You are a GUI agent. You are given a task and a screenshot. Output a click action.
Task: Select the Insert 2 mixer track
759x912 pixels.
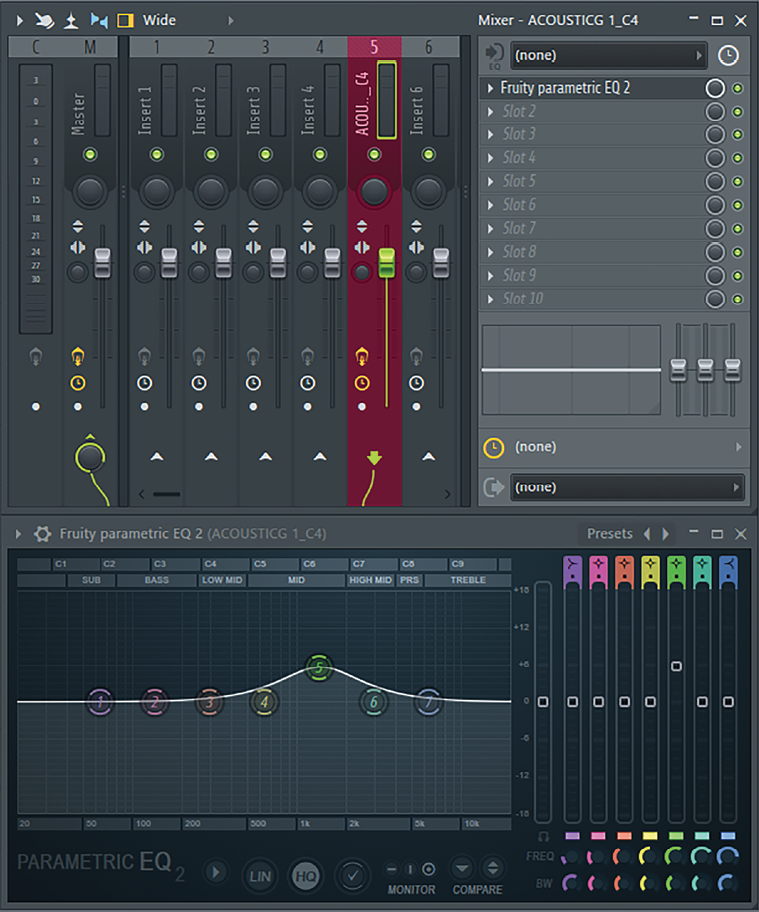pos(199,111)
